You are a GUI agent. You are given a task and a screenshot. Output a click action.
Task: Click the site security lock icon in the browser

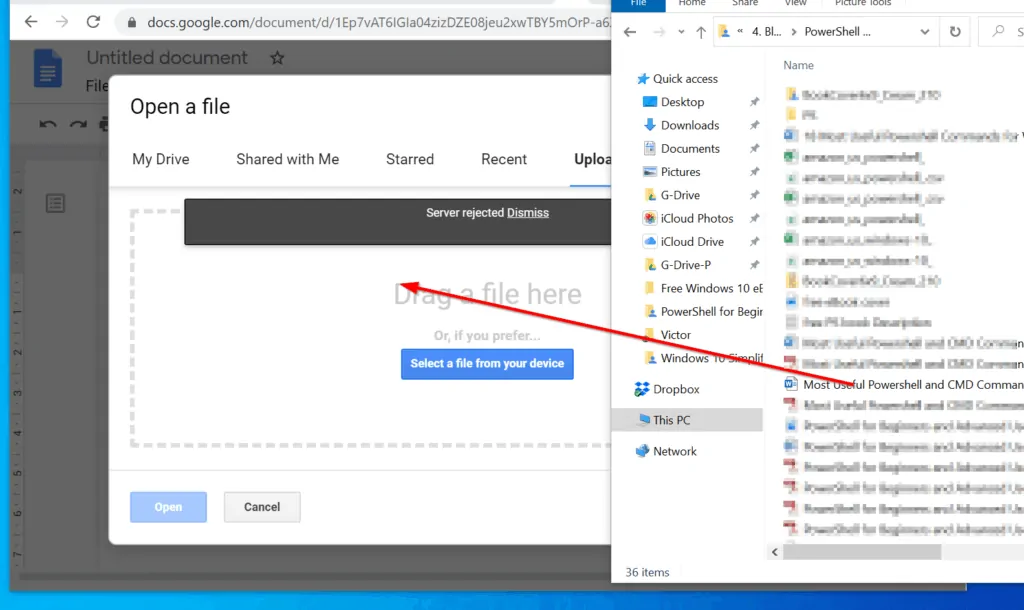point(131,20)
